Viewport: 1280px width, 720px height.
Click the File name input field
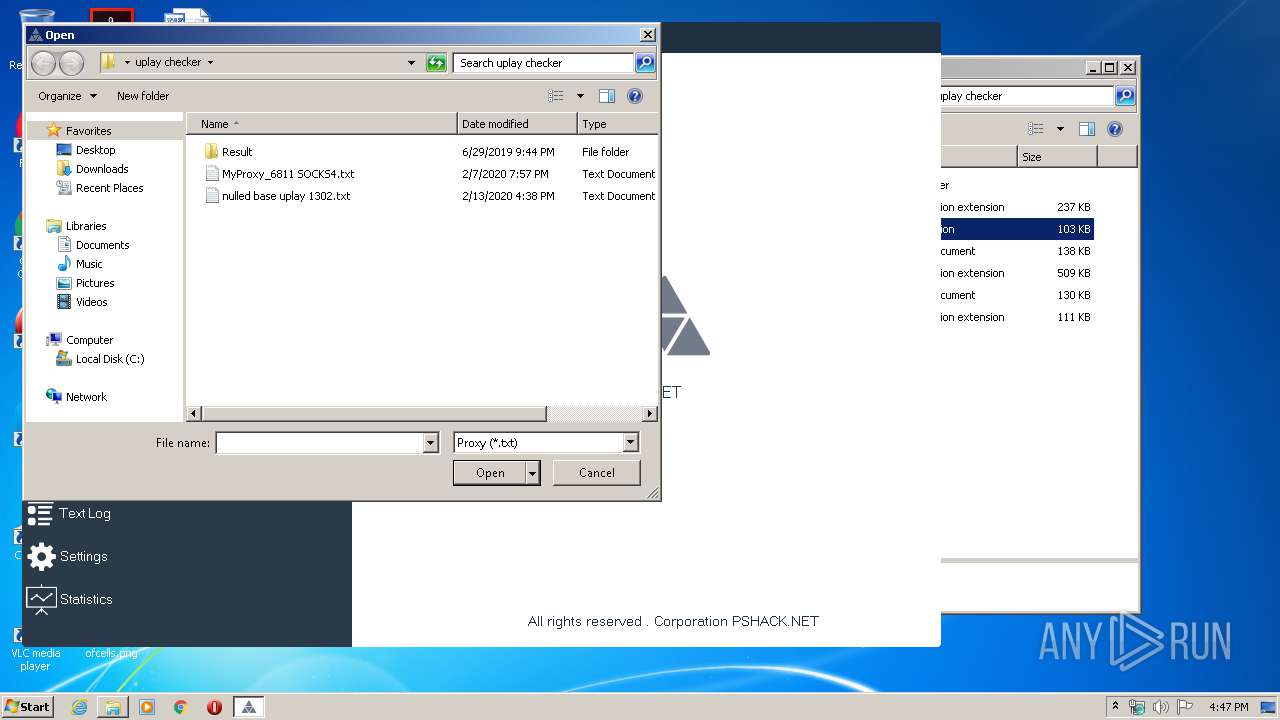(320, 443)
